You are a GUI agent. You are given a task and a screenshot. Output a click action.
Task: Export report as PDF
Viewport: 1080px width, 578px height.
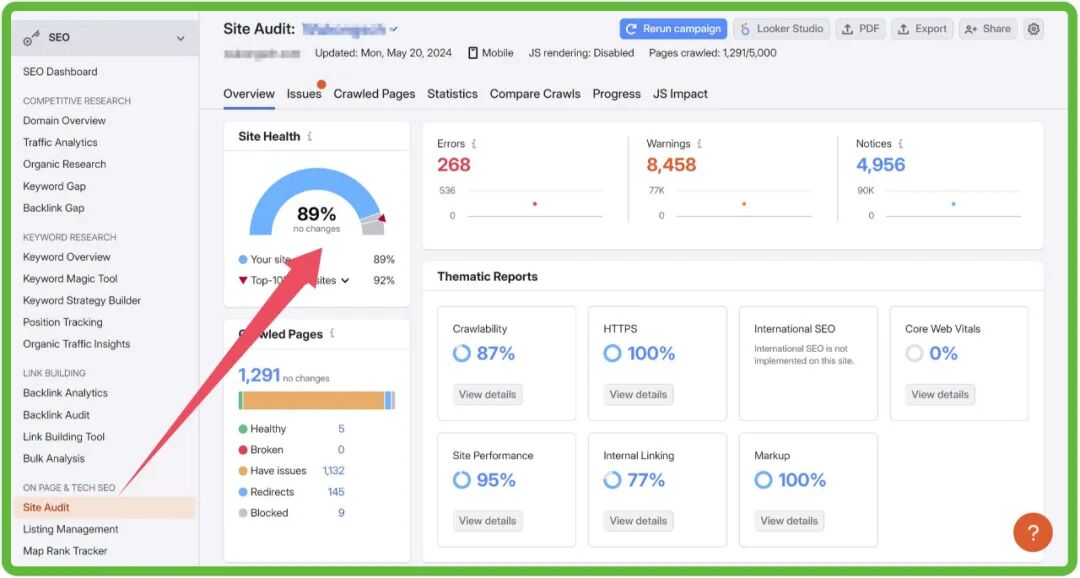coord(860,29)
